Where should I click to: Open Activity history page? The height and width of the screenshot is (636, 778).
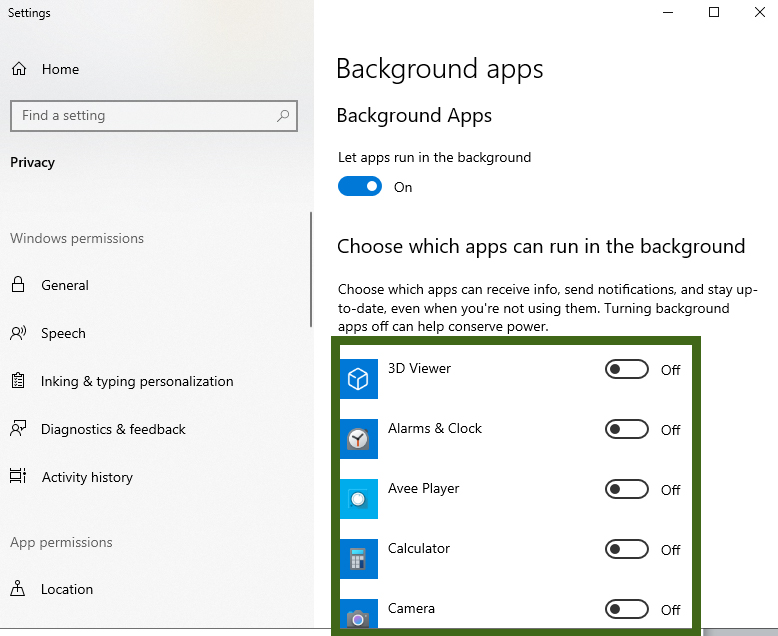[x=87, y=477]
